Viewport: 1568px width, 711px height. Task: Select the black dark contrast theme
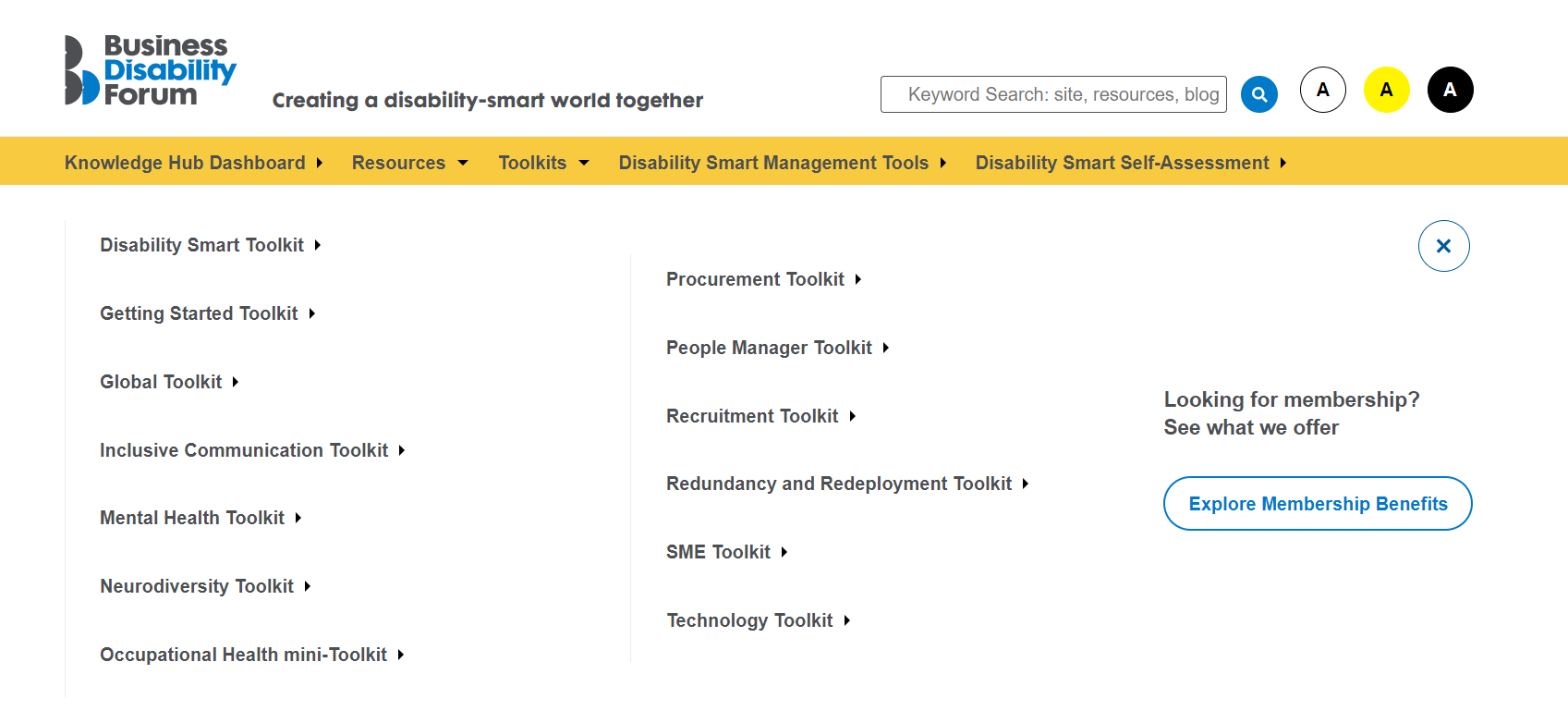pos(1451,90)
